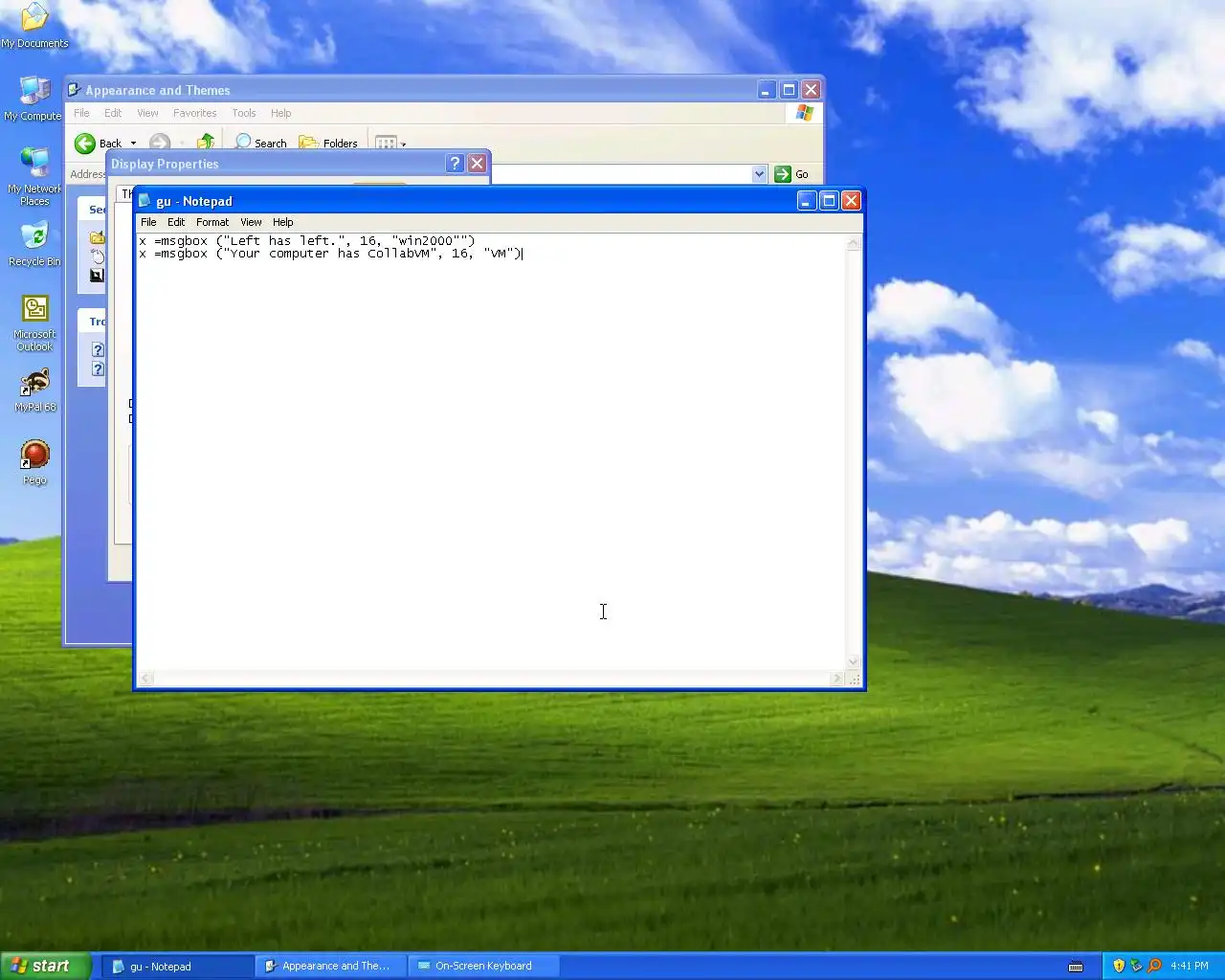The width and height of the screenshot is (1225, 980).
Task: Switch to gu - Notepad taskbar button
Action: pos(179,966)
